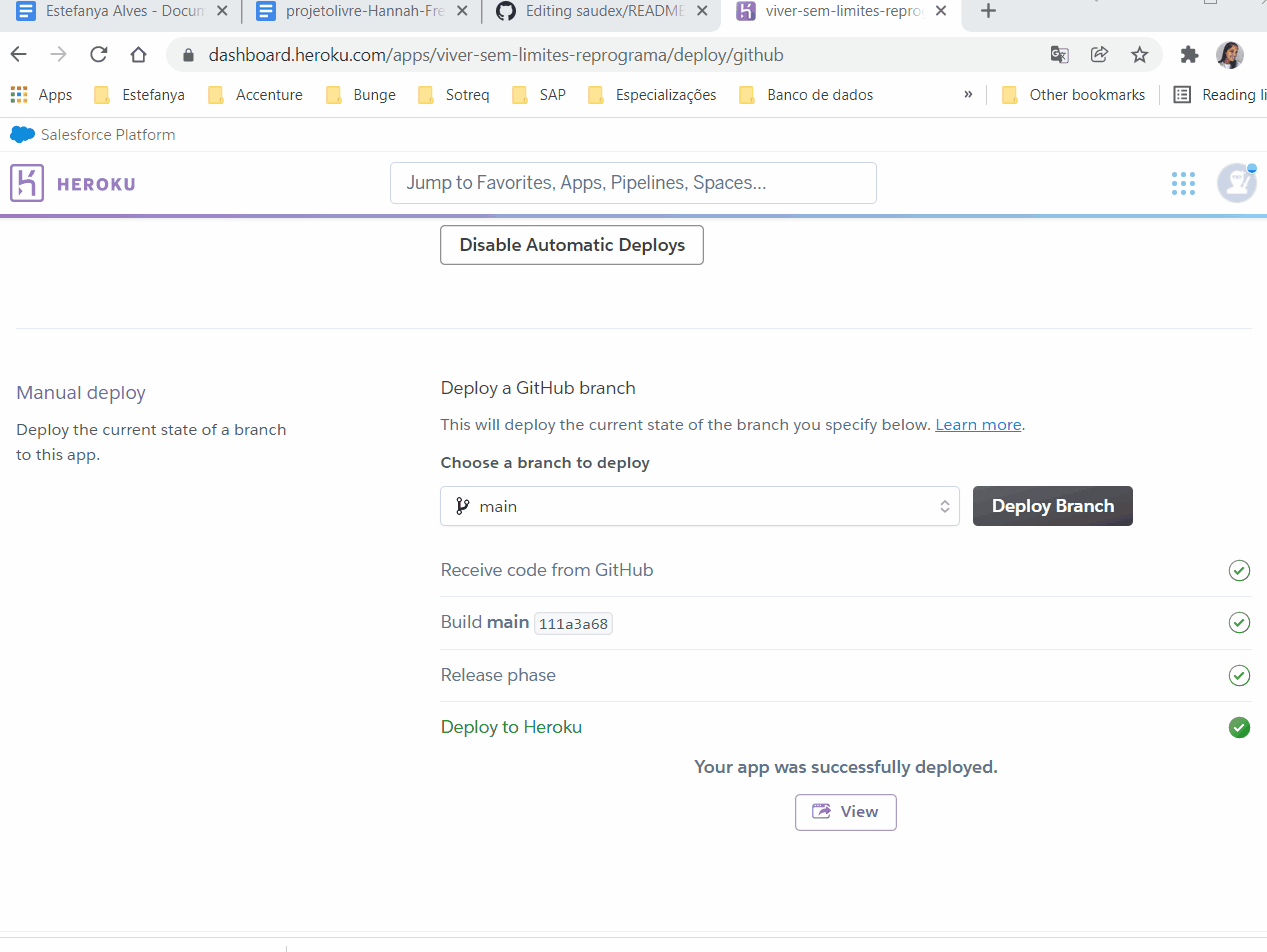This screenshot has height=952, width=1267.
Task: Open the SAP bookmarks folder
Action: (540, 95)
